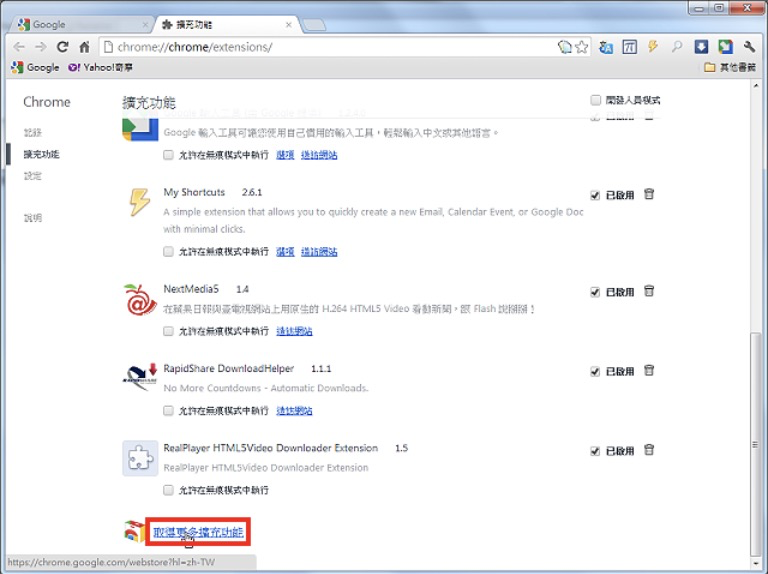This screenshot has width=768, height=574.
Task: Click the browser forward arrow
Action: coord(41,47)
